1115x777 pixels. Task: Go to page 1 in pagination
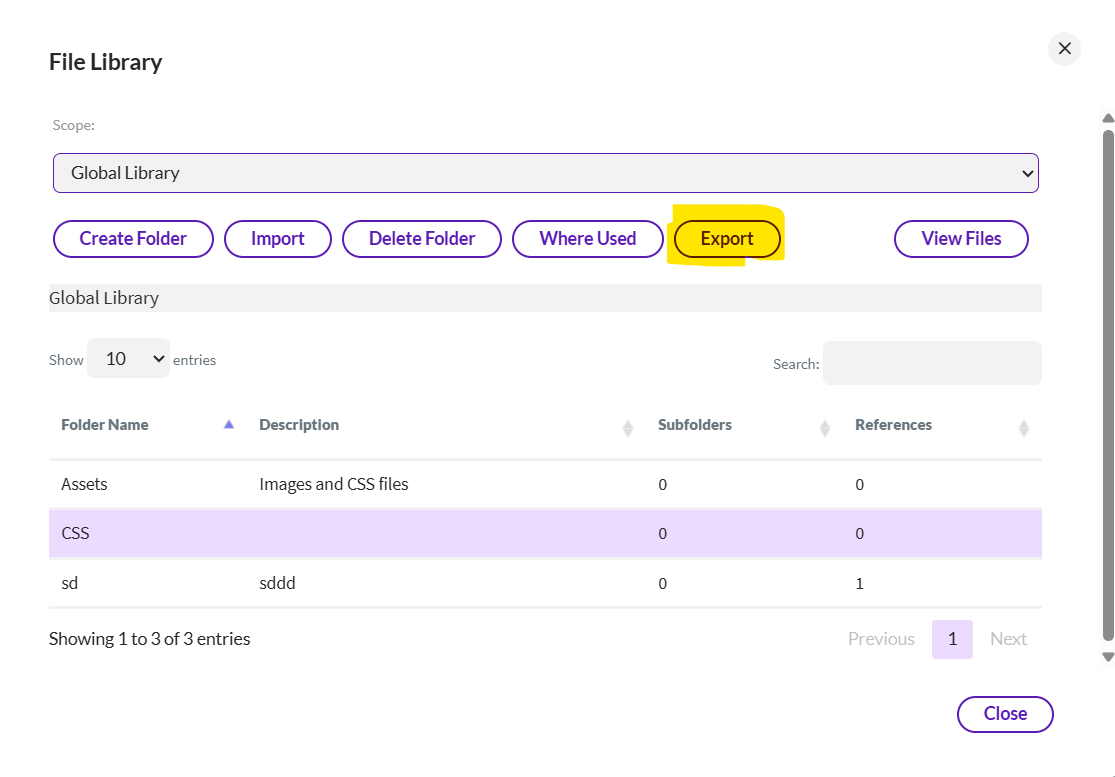952,639
